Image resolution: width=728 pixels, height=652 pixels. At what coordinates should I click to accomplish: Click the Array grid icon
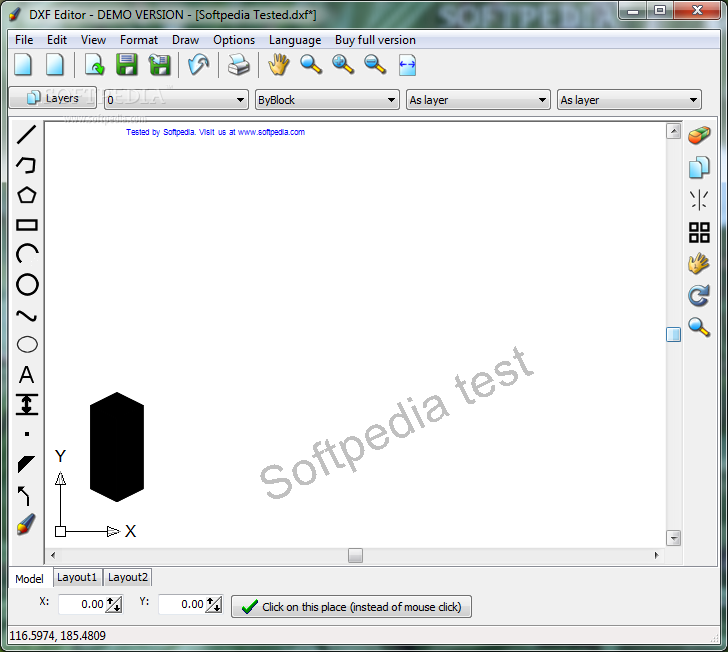(x=699, y=232)
